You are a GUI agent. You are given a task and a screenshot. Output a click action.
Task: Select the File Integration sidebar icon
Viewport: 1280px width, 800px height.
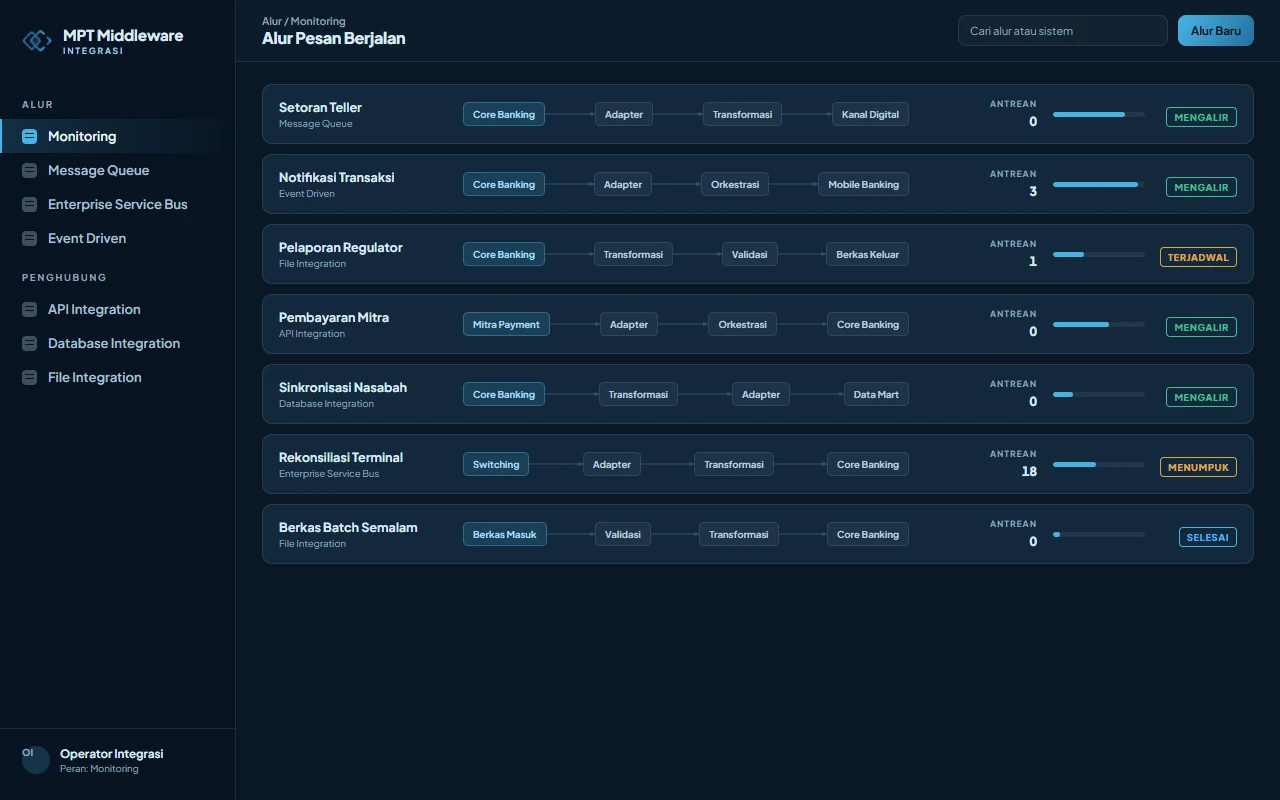tap(29, 377)
